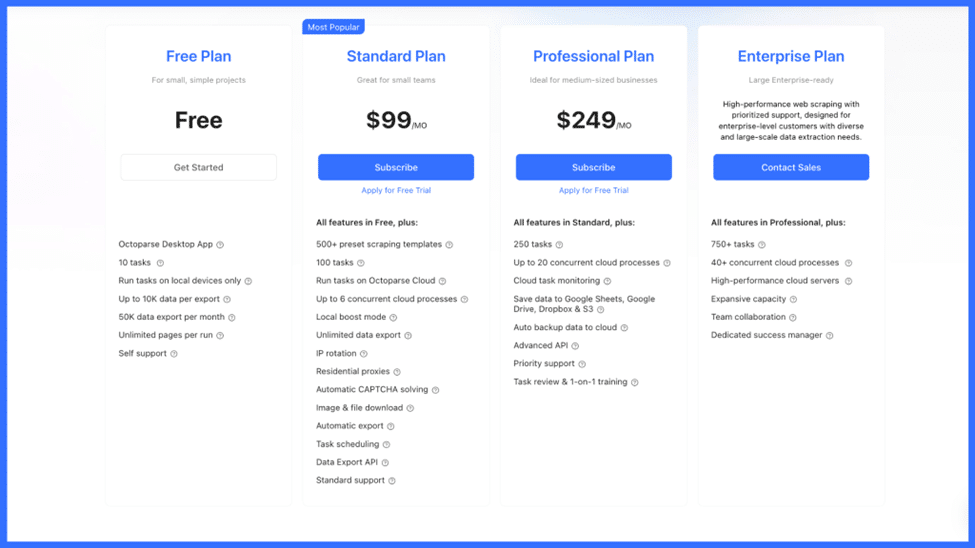
Task: Subscribe to the Standard Plan
Action: click(x=396, y=167)
